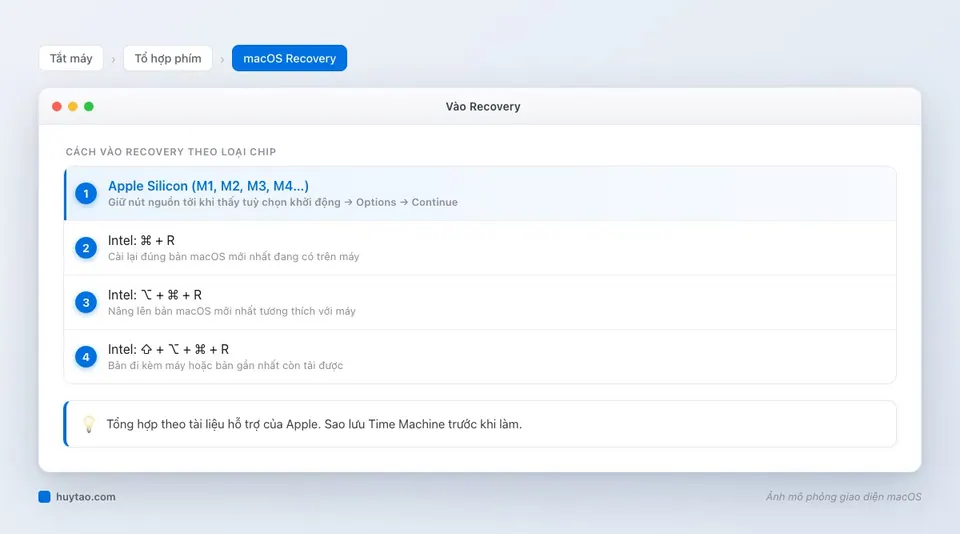Open the huytao.com link
This screenshot has height=534, width=960.
coord(86,497)
